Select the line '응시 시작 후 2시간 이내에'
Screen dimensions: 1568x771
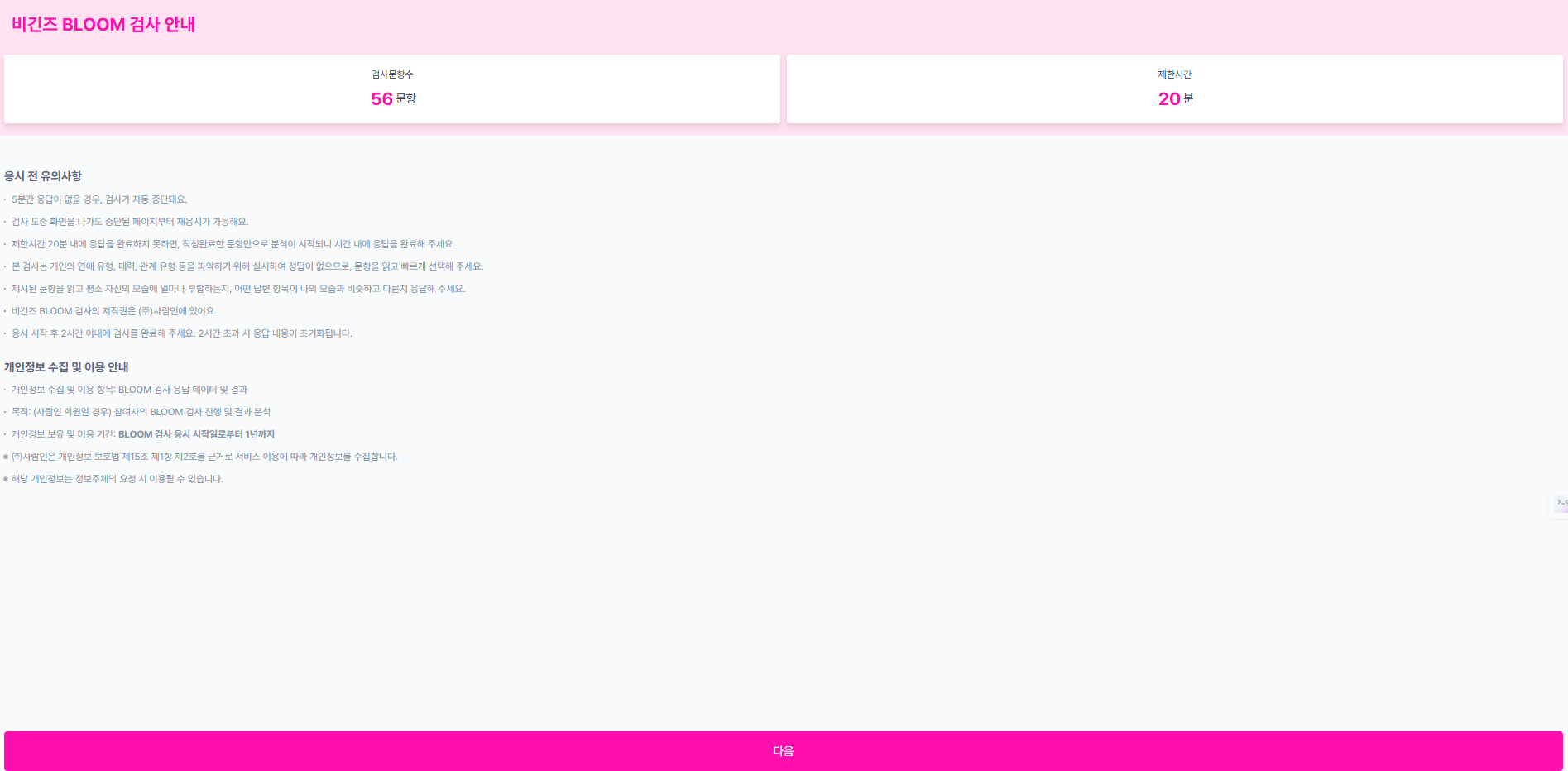tap(182, 333)
